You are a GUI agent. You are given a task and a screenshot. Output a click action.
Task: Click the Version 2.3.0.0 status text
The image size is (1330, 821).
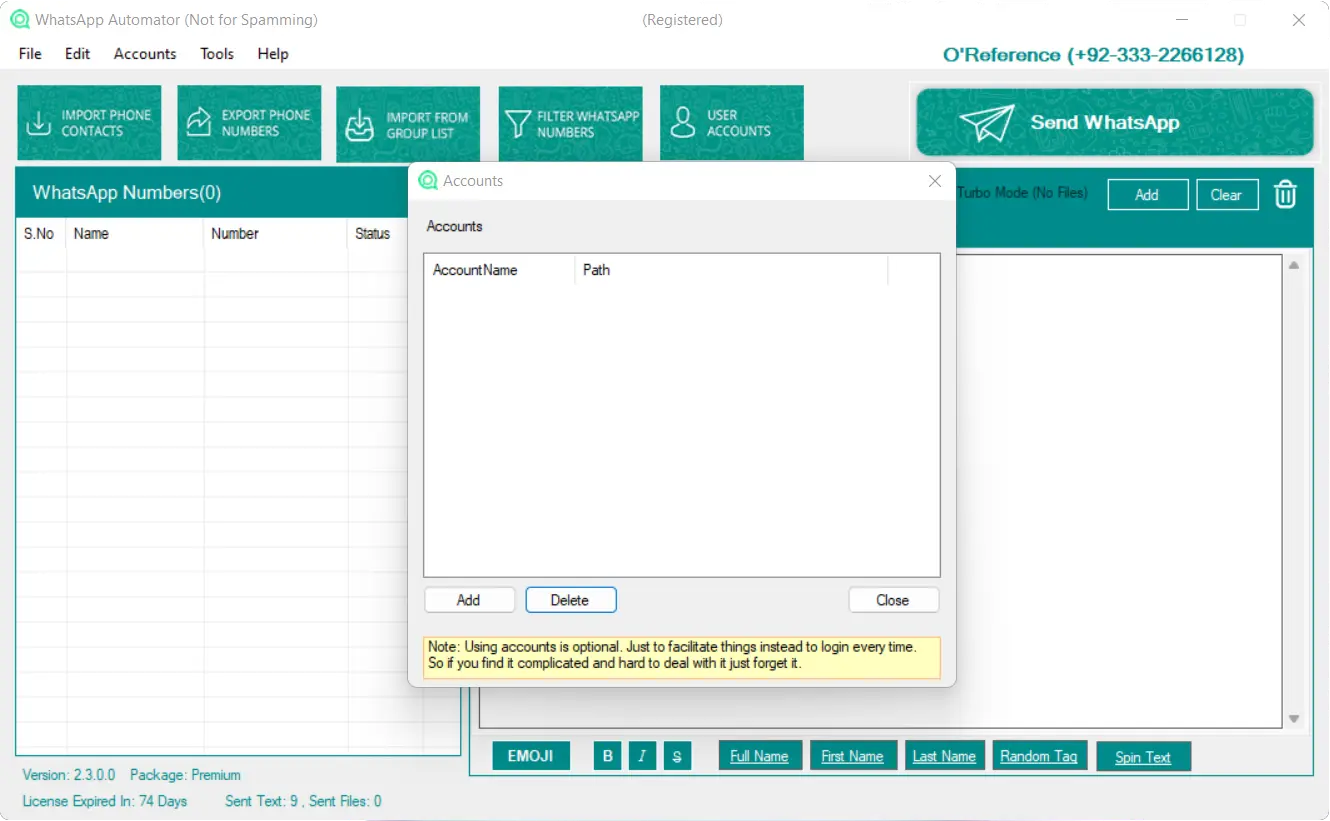coord(69,775)
